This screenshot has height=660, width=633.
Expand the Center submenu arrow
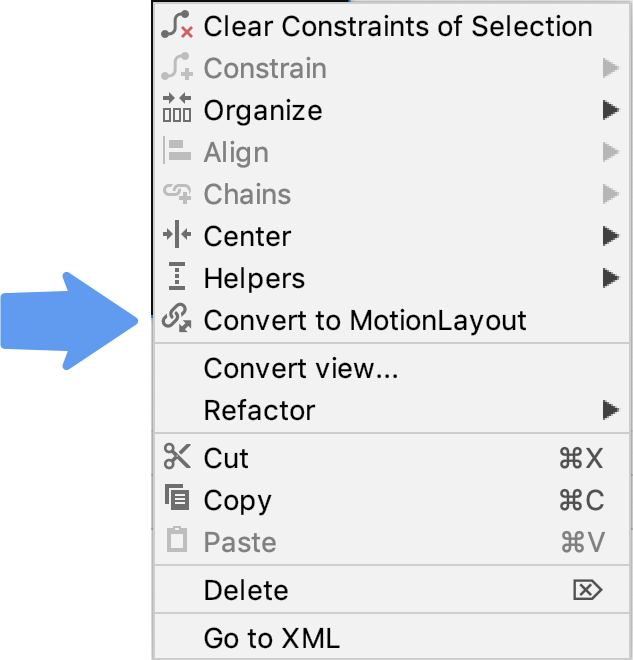610,236
